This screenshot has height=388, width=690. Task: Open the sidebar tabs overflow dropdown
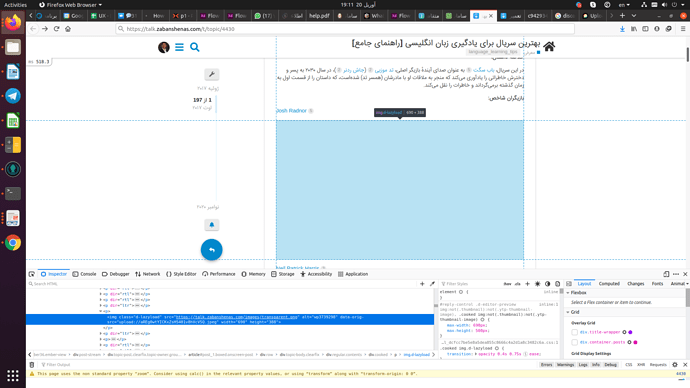[687, 284]
